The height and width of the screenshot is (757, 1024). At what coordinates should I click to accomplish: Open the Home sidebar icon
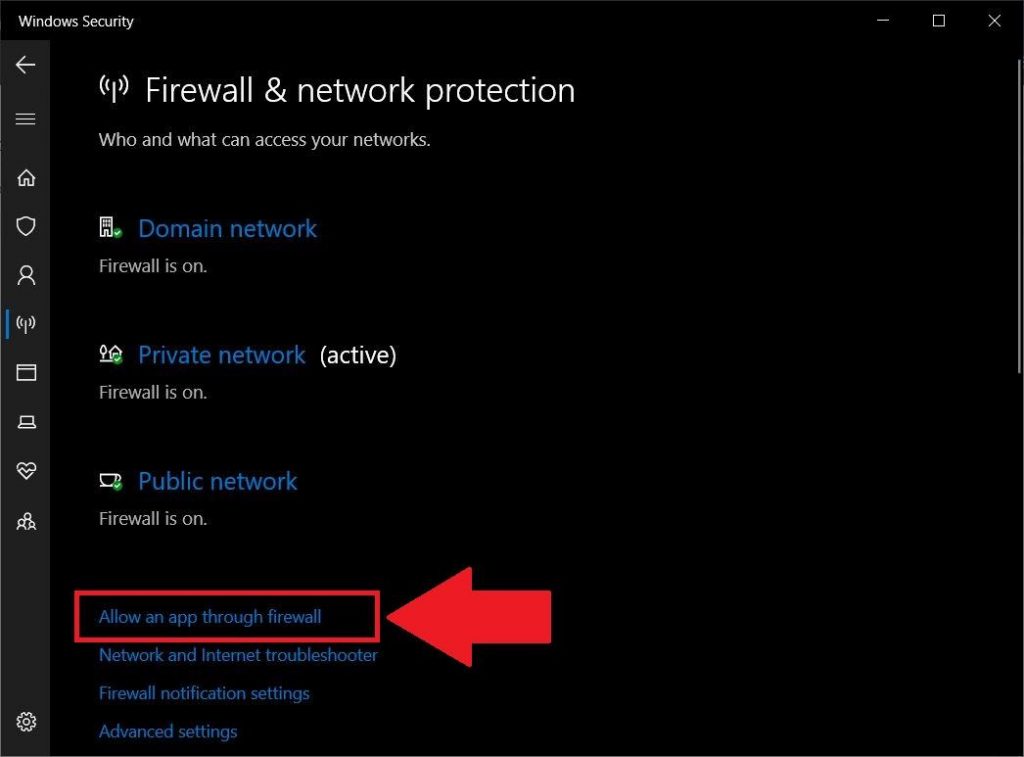(x=26, y=178)
